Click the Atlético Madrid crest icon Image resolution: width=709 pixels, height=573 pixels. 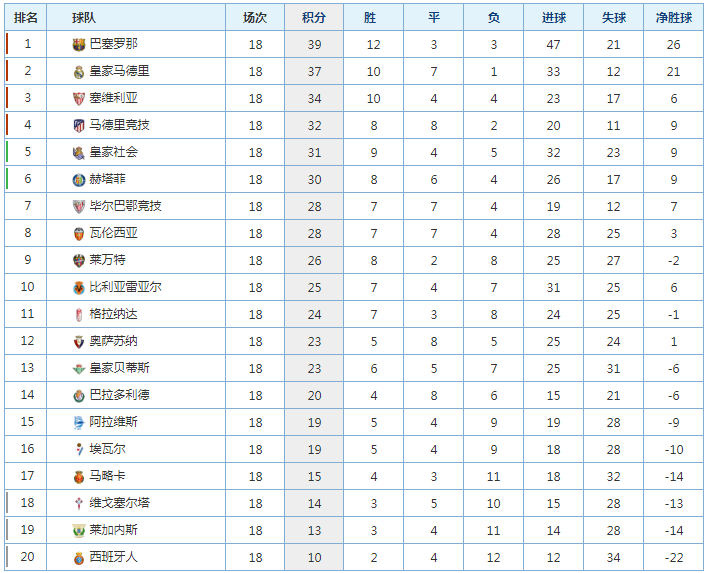(x=79, y=125)
